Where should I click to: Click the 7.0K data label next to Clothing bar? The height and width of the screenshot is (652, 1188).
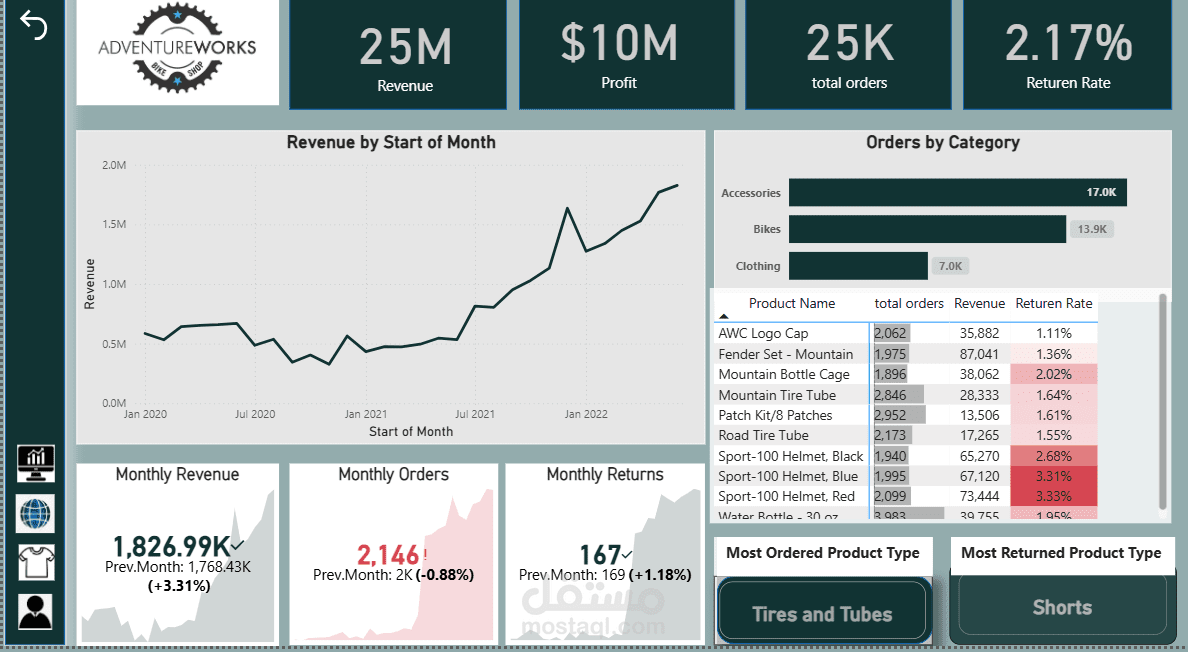point(950,266)
